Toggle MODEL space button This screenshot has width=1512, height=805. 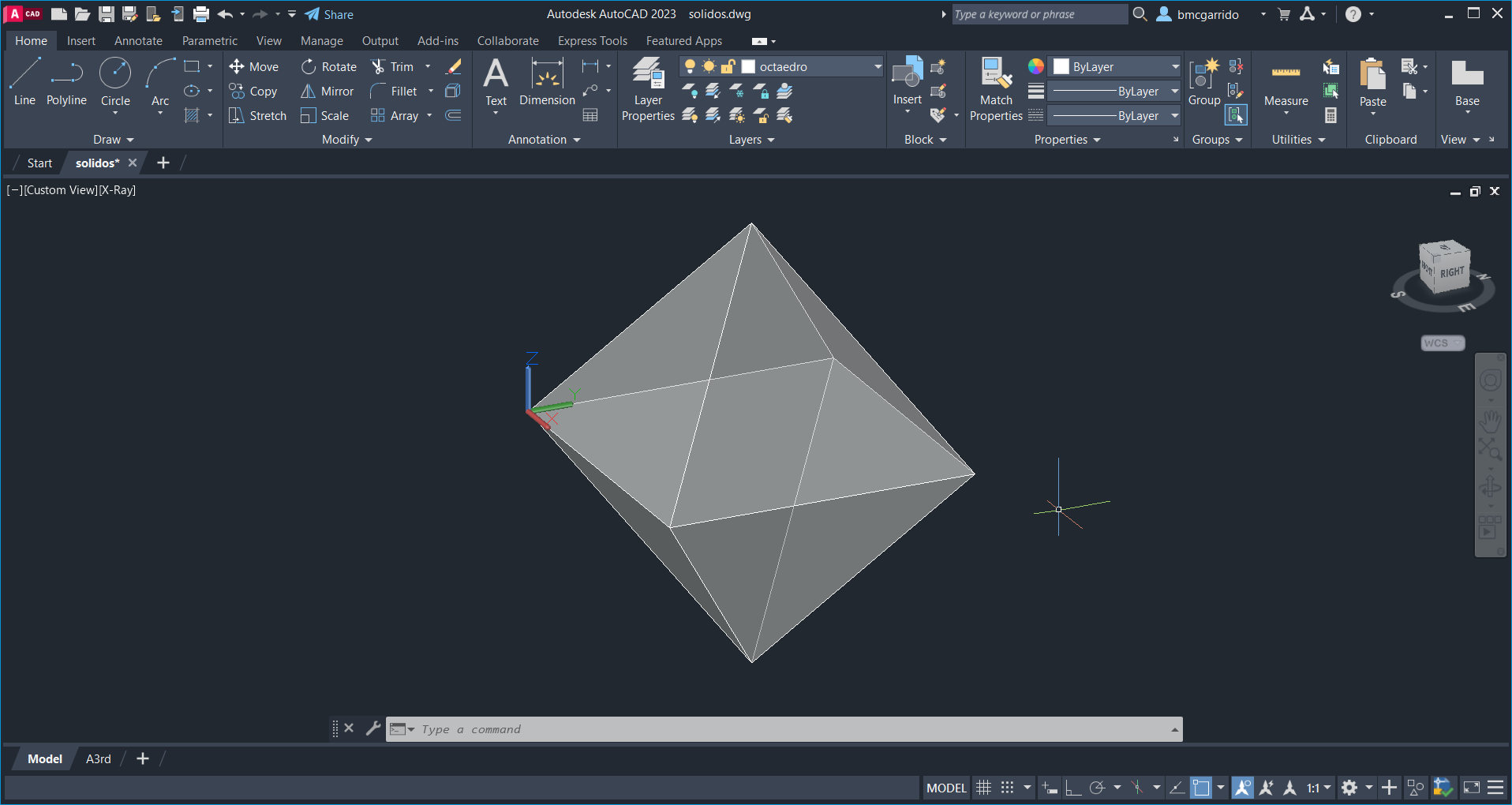(x=946, y=788)
